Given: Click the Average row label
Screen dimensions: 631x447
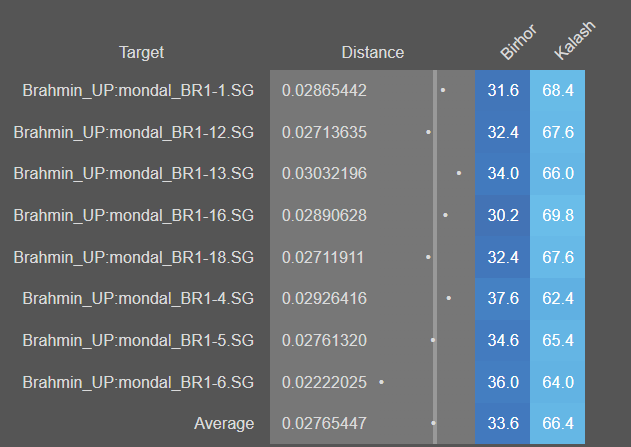Looking at the screenshot, I should click(224, 423).
